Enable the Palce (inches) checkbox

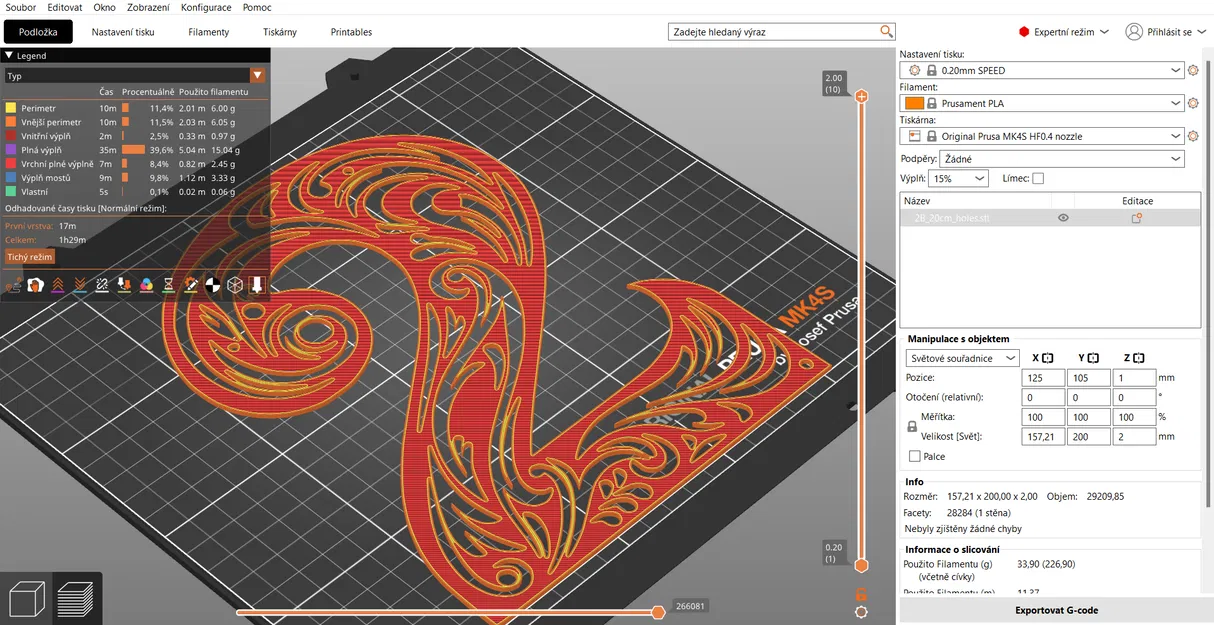tap(915, 457)
